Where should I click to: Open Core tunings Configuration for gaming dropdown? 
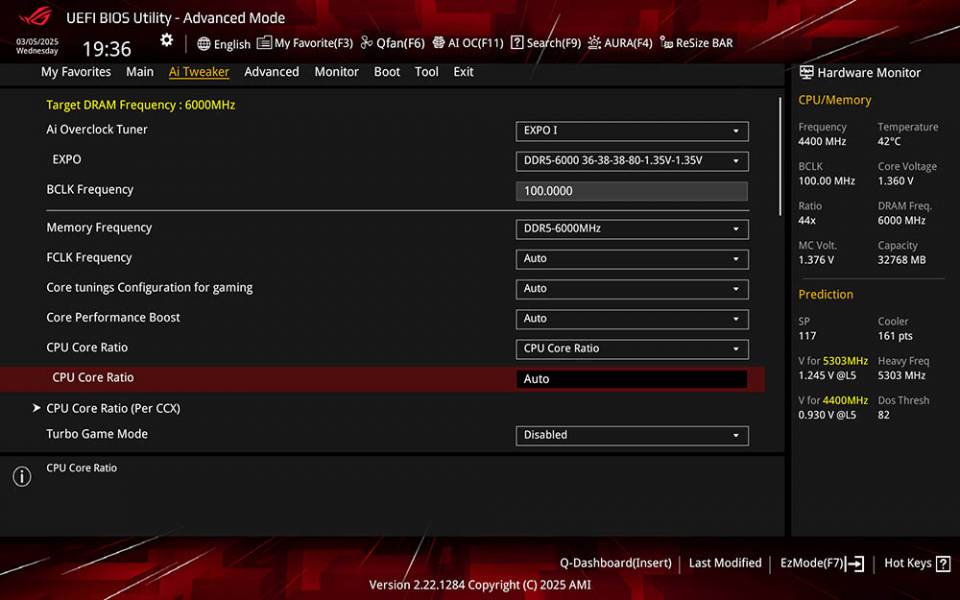pyautogui.click(x=632, y=289)
